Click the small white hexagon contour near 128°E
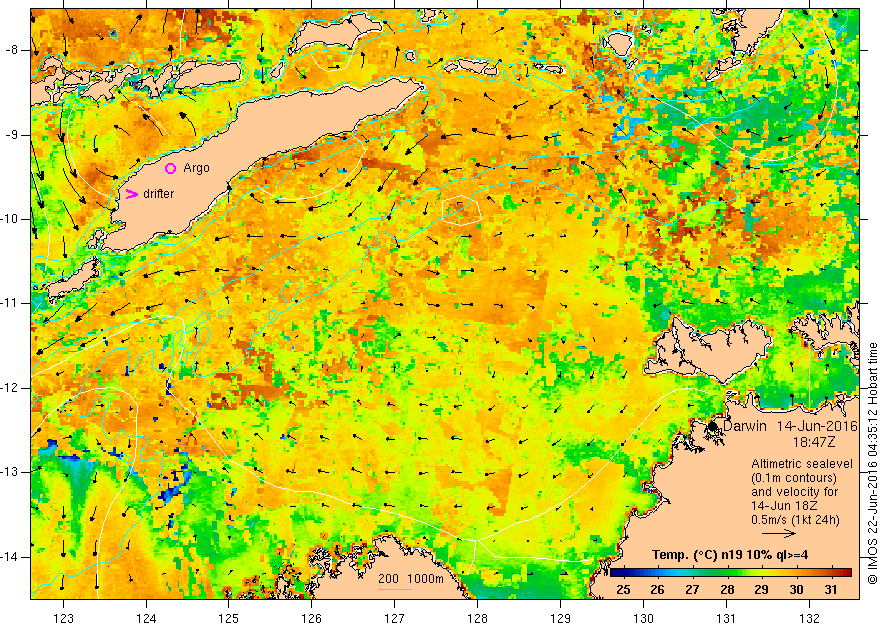This screenshot has height=630, width=880. click(x=462, y=210)
